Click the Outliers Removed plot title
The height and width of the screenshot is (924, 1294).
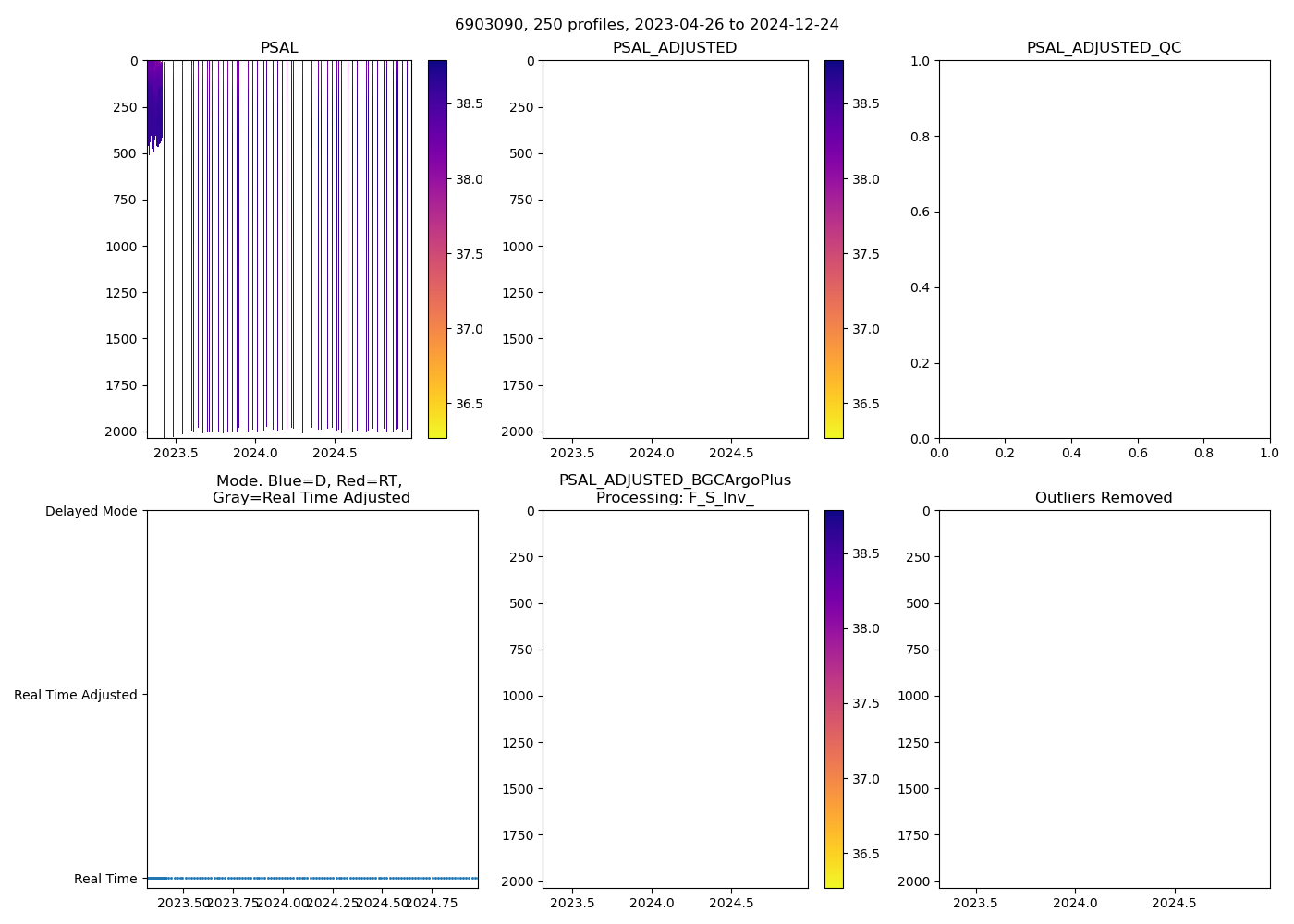[x=1104, y=498]
